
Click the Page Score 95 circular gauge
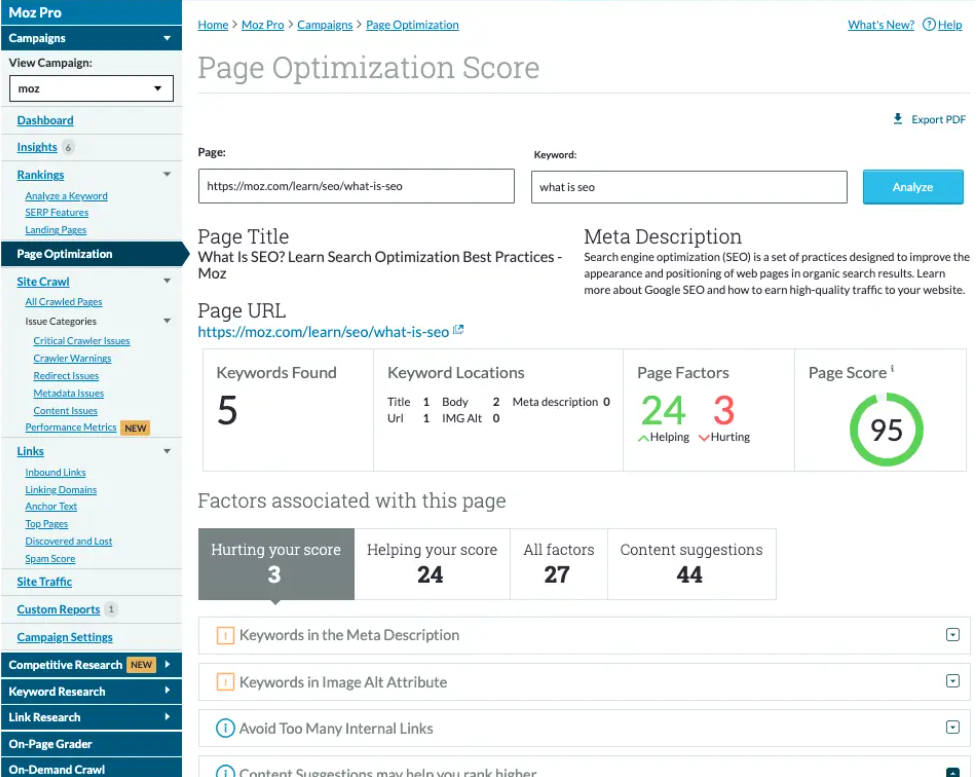pos(886,429)
